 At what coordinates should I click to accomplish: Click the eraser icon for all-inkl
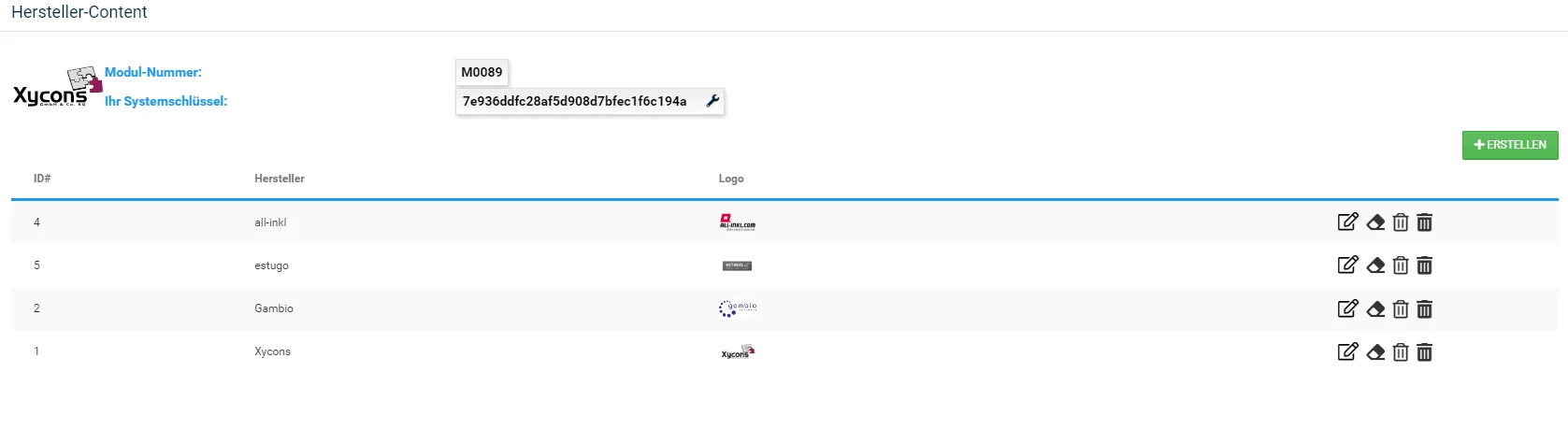pyautogui.click(x=1375, y=222)
